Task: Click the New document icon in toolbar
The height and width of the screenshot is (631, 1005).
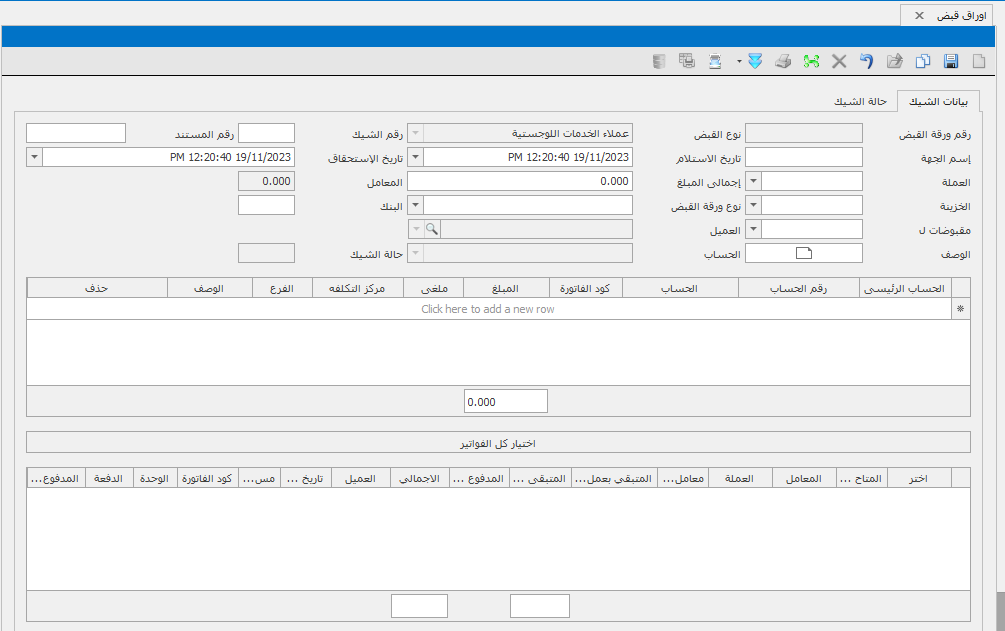Action: [979, 62]
